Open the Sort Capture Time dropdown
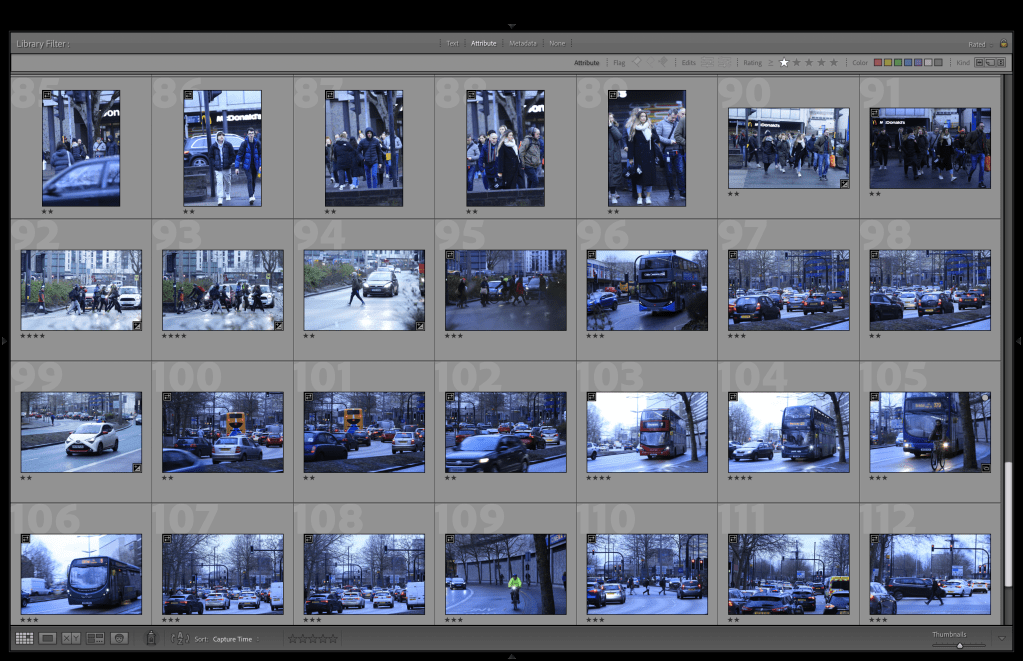The width and height of the screenshot is (1023, 661). [x=235, y=639]
